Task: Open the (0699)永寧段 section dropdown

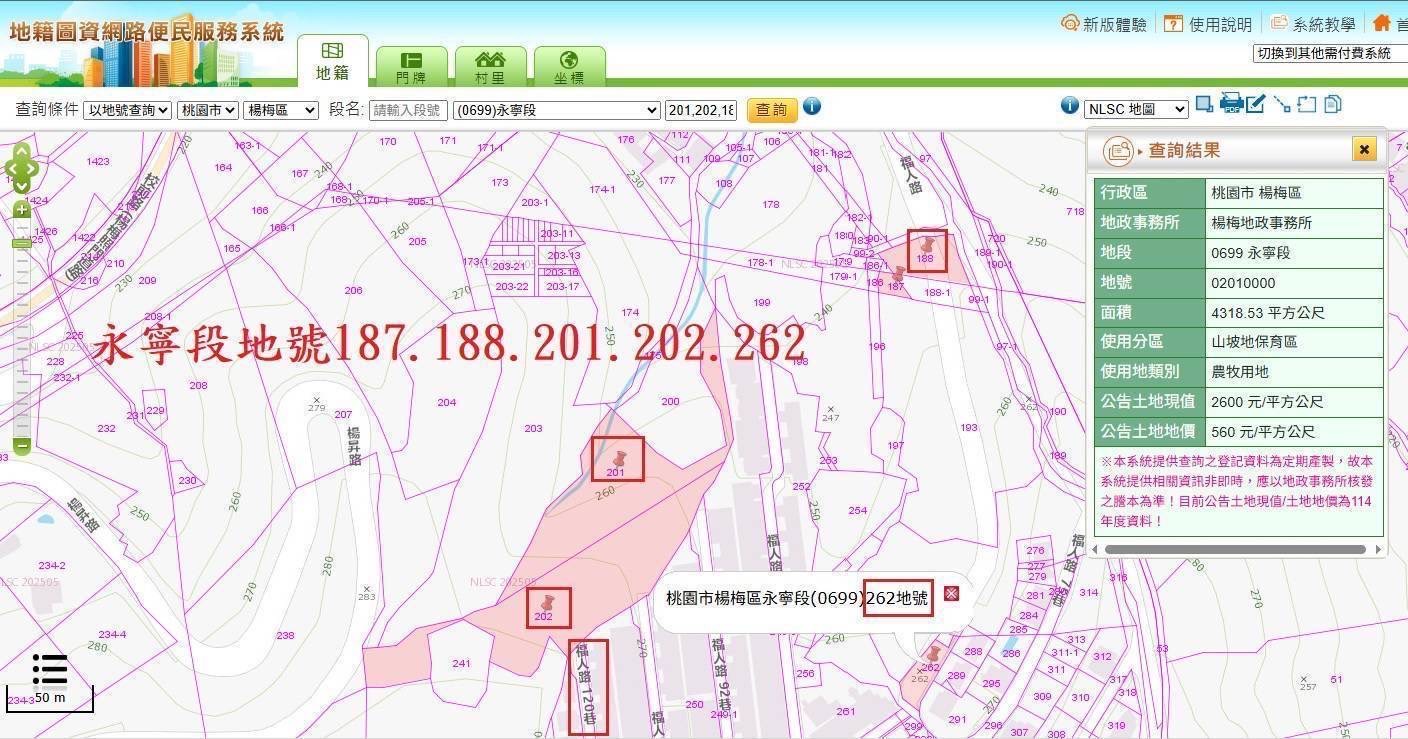Action: click(557, 110)
